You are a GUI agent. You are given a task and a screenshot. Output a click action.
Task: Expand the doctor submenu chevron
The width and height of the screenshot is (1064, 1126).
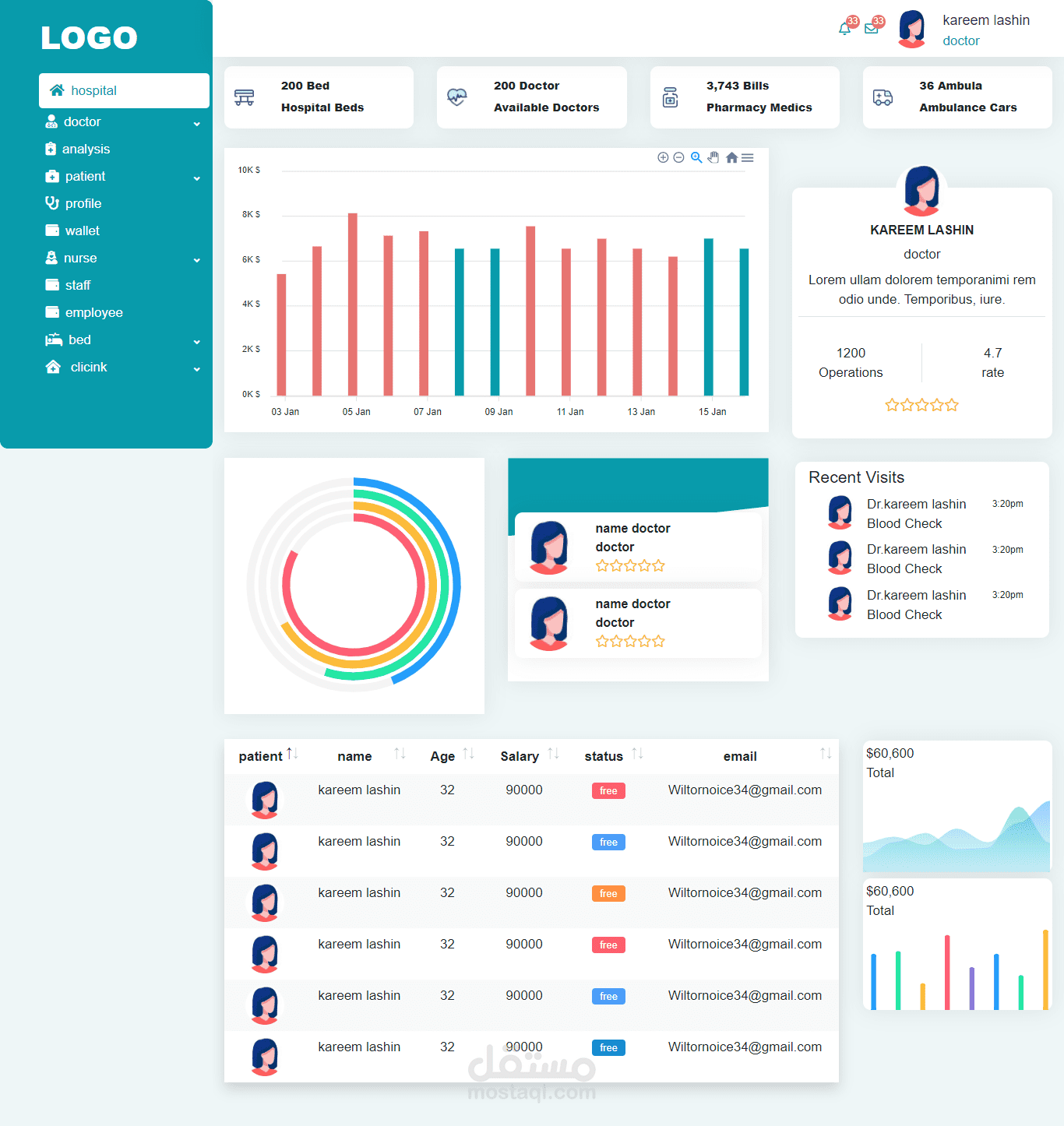point(197,124)
